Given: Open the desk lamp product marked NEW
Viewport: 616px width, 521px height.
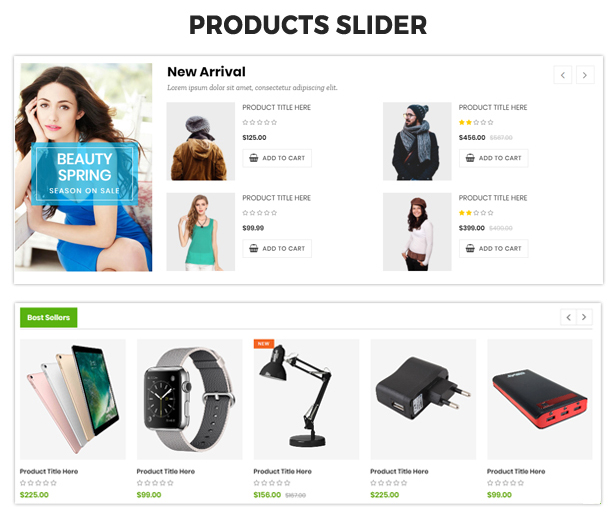Looking at the screenshot, I should click(306, 399).
